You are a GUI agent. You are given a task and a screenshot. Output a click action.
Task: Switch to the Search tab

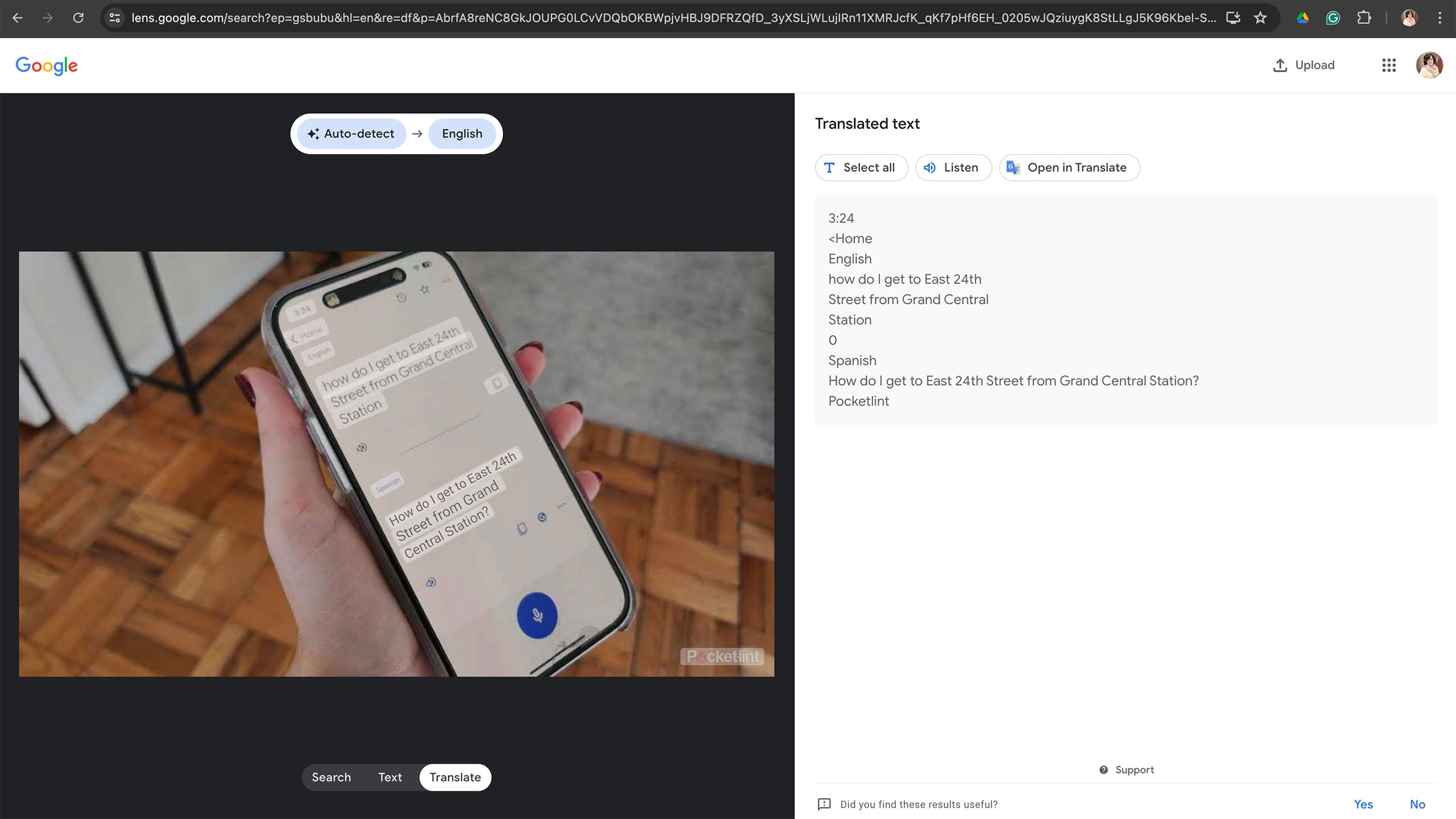pyautogui.click(x=332, y=777)
